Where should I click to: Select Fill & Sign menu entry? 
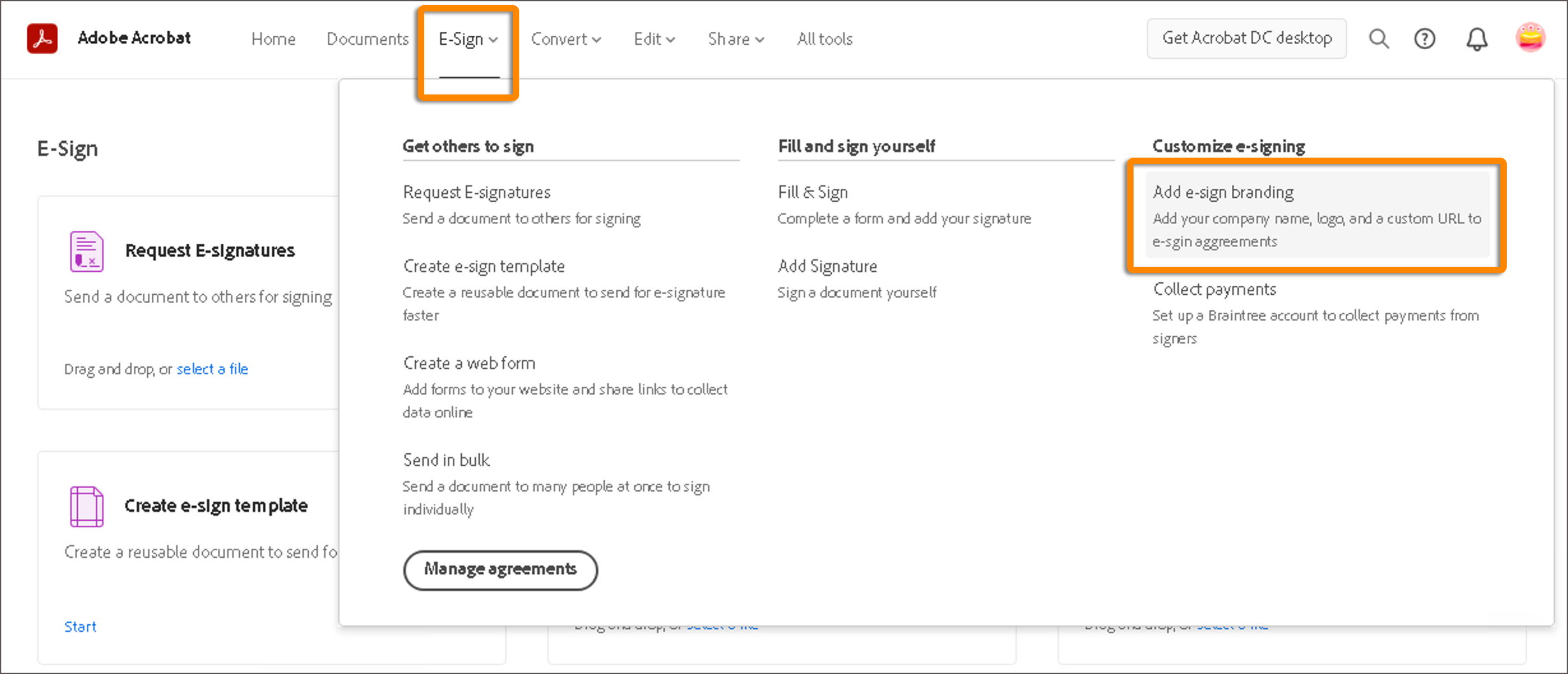pyautogui.click(x=813, y=193)
